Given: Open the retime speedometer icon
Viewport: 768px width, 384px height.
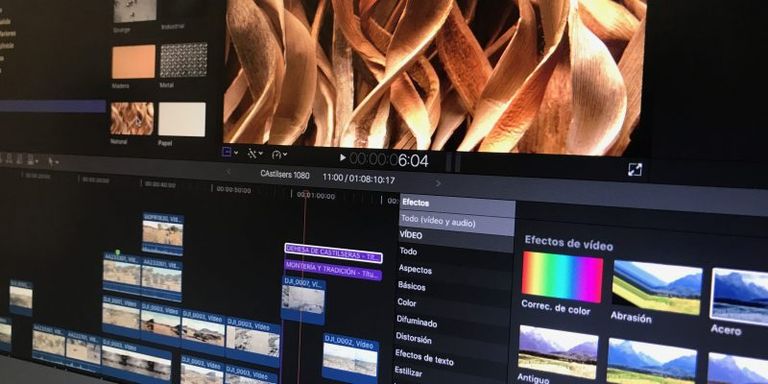Looking at the screenshot, I should tap(276, 155).
